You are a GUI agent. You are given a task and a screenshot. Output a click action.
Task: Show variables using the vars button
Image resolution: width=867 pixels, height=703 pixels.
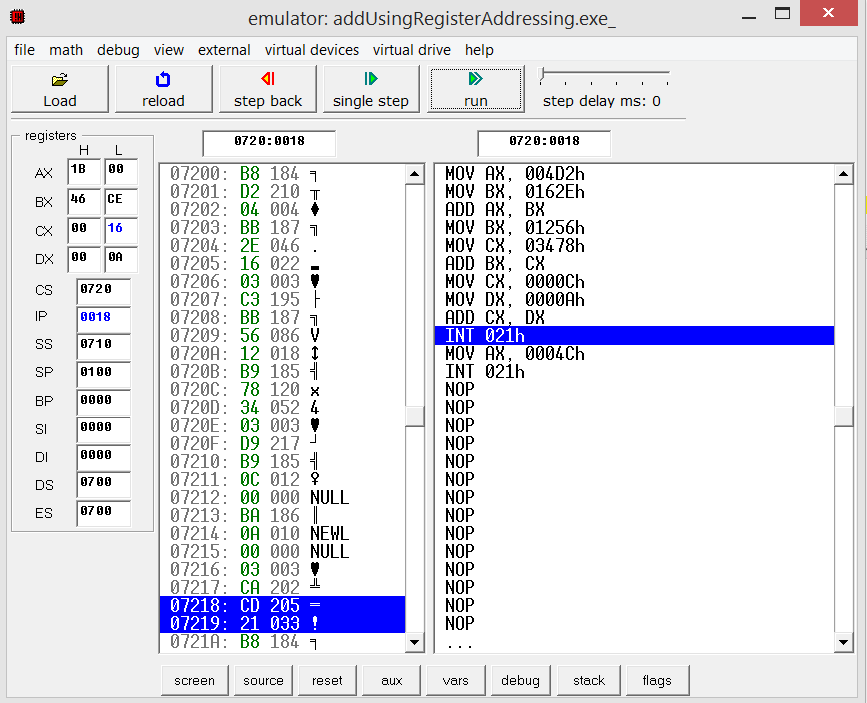point(455,680)
